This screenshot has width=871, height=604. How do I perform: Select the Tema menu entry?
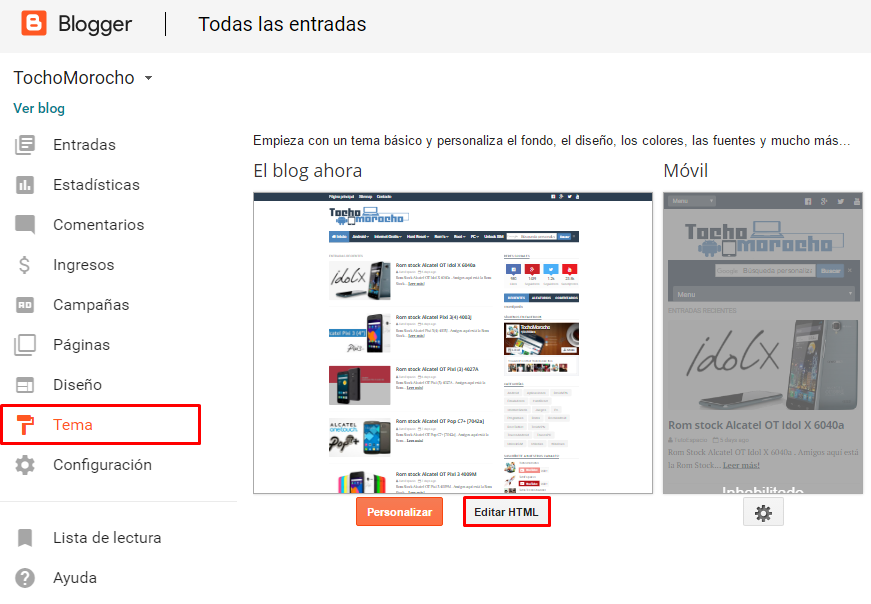coord(73,425)
